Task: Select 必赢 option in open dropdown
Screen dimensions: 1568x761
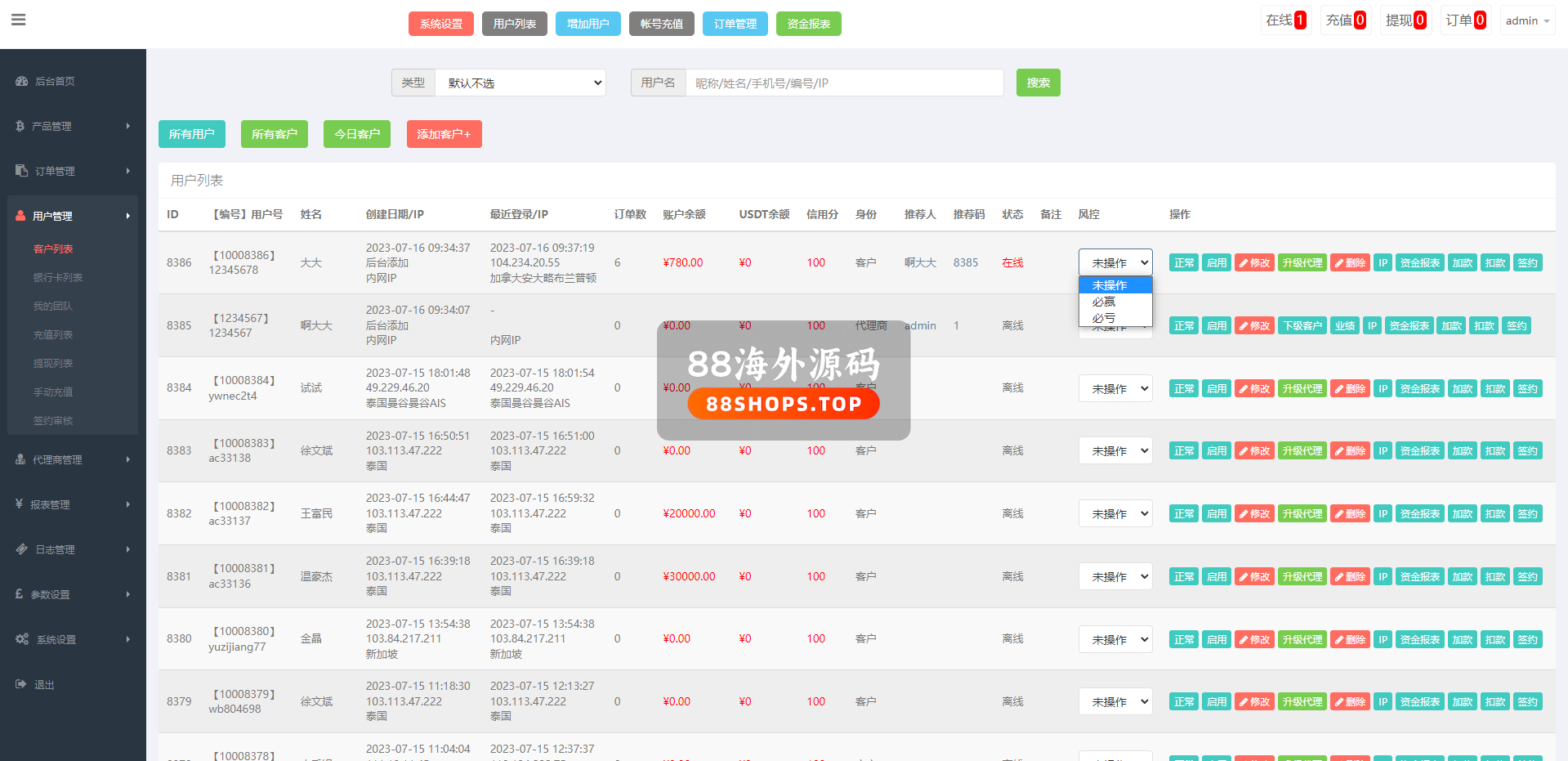Action: tap(1104, 302)
